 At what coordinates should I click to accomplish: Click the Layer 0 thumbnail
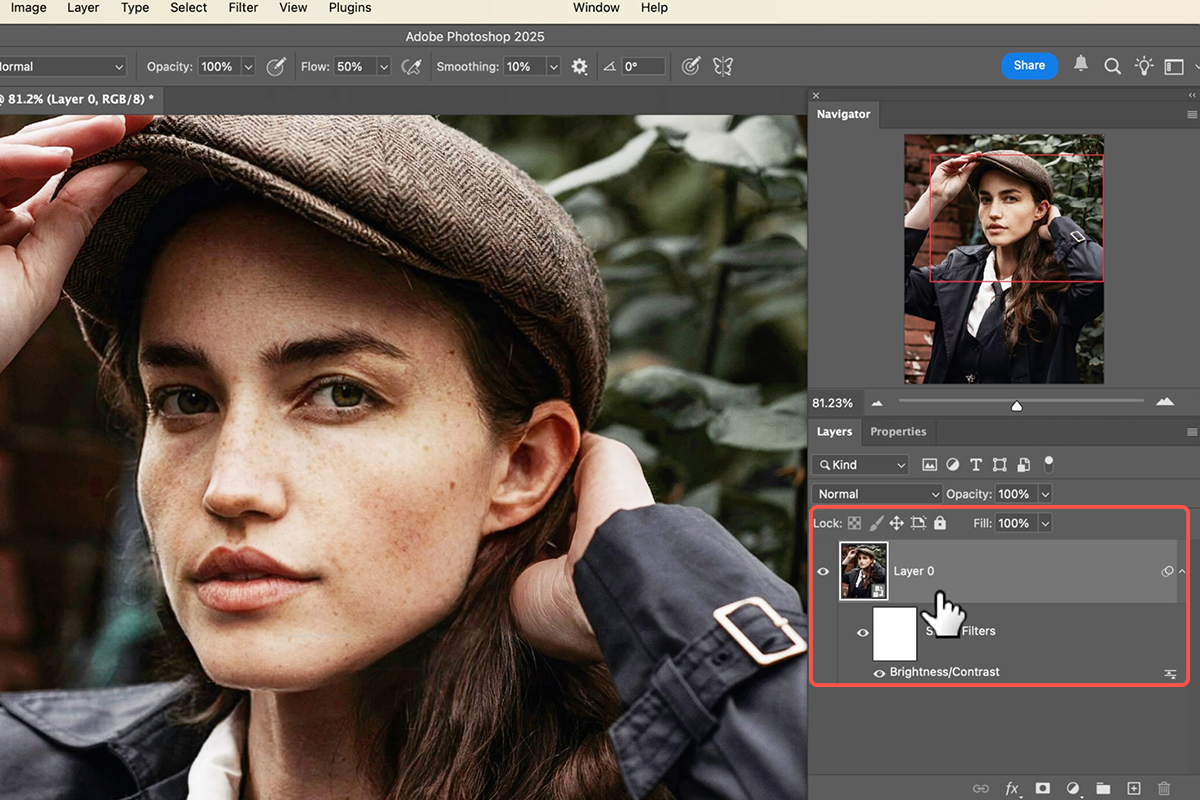point(863,571)
